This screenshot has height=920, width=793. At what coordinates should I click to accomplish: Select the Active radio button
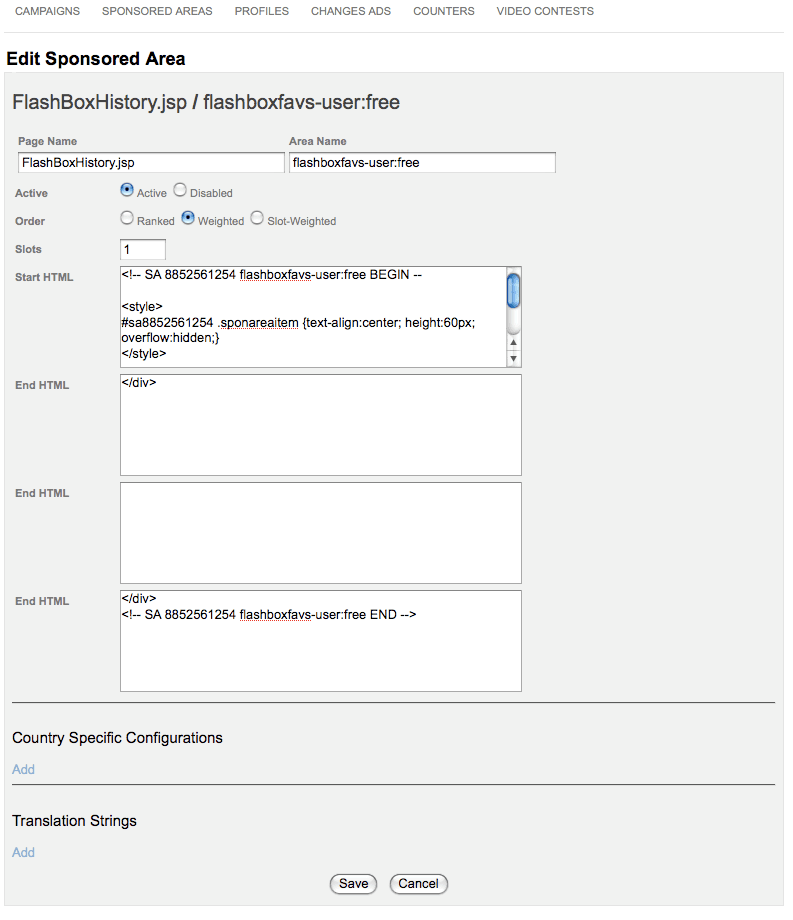tap(127, 190)
